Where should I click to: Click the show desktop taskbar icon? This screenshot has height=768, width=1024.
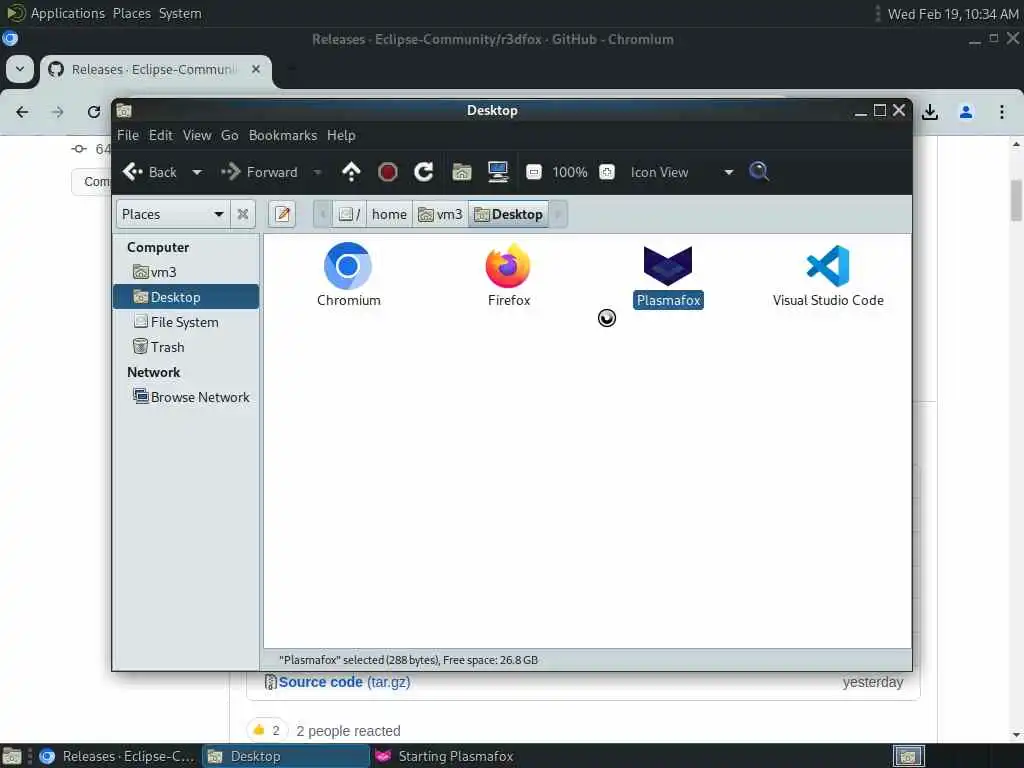[x=12, y=756]
